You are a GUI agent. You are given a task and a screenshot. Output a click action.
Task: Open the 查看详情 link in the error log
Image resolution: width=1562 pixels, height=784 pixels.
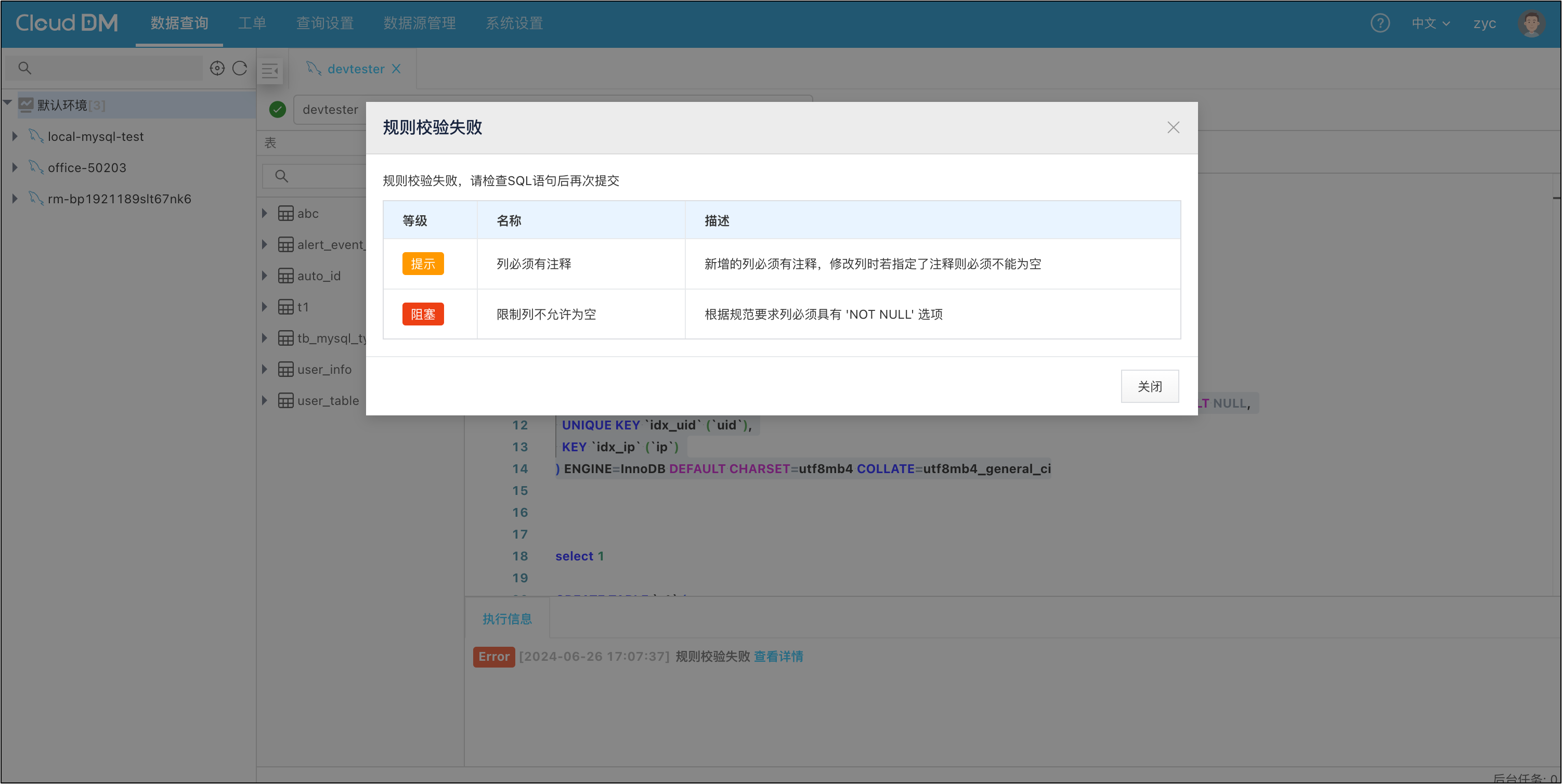[x=778, y=656]
